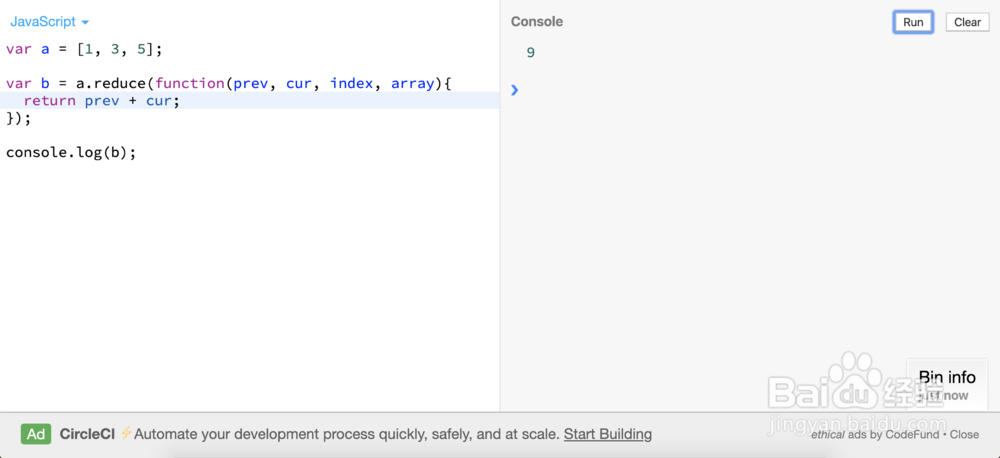Viewport: 1000px width, 458px height.
Task: Select the console output value 9
Action: click(x=530, y=53)
